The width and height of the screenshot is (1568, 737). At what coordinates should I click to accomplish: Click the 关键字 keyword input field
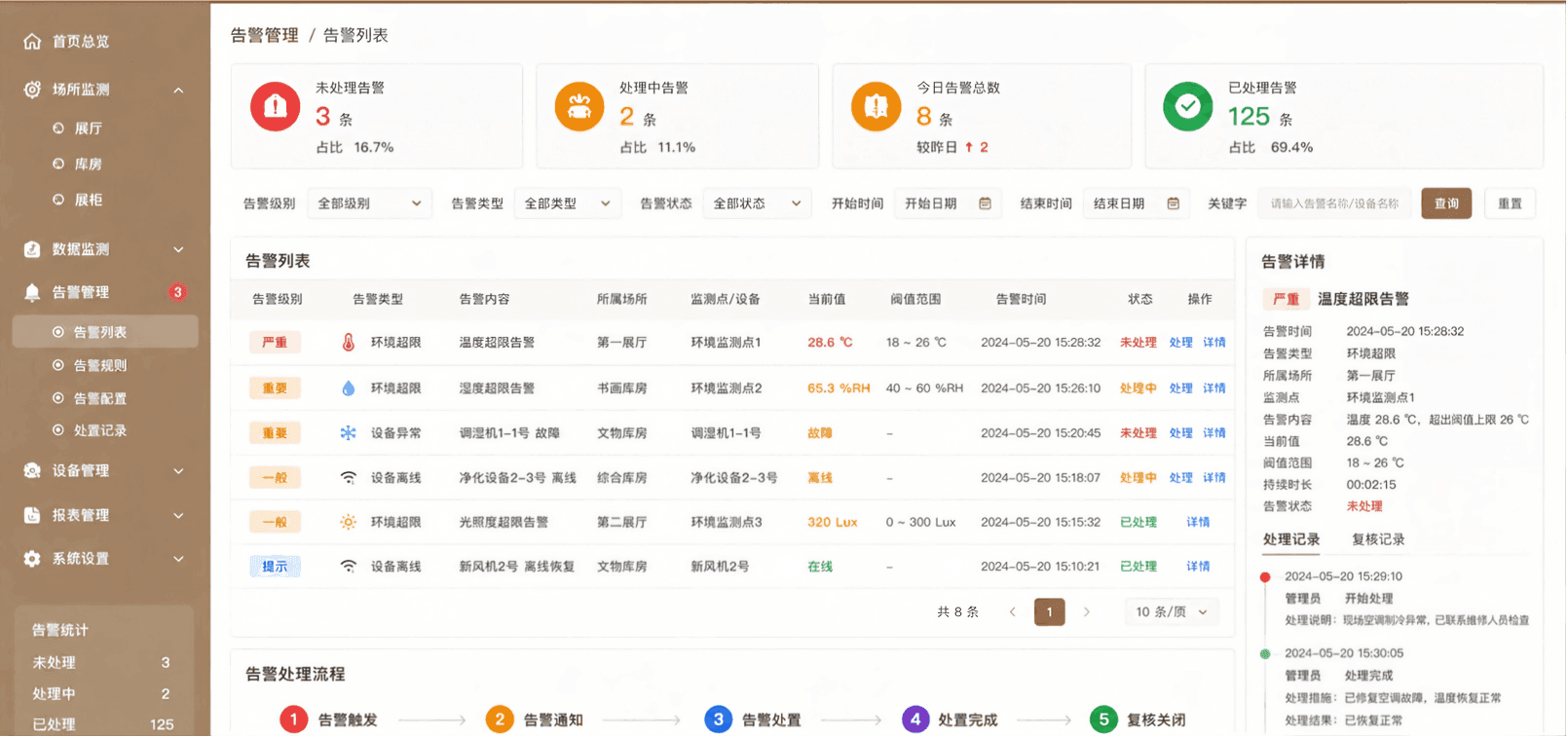point(1334,203)
